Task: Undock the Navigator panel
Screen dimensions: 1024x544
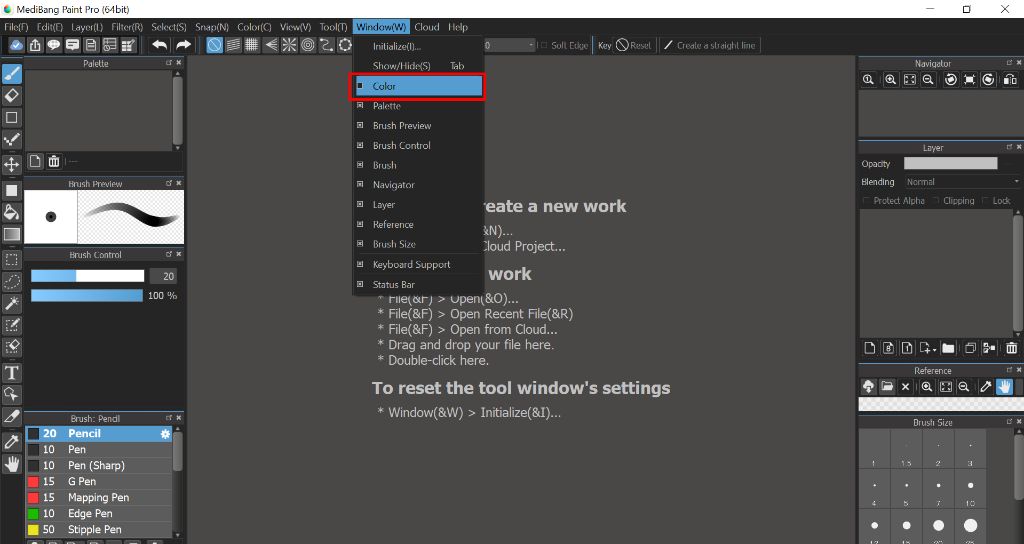Action: coord(1009,63)
